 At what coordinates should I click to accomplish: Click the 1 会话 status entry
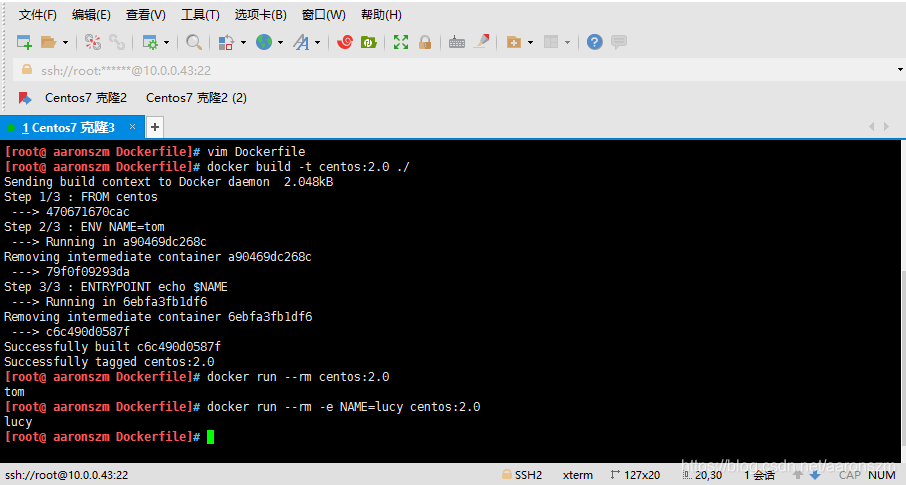click(759, 475)
